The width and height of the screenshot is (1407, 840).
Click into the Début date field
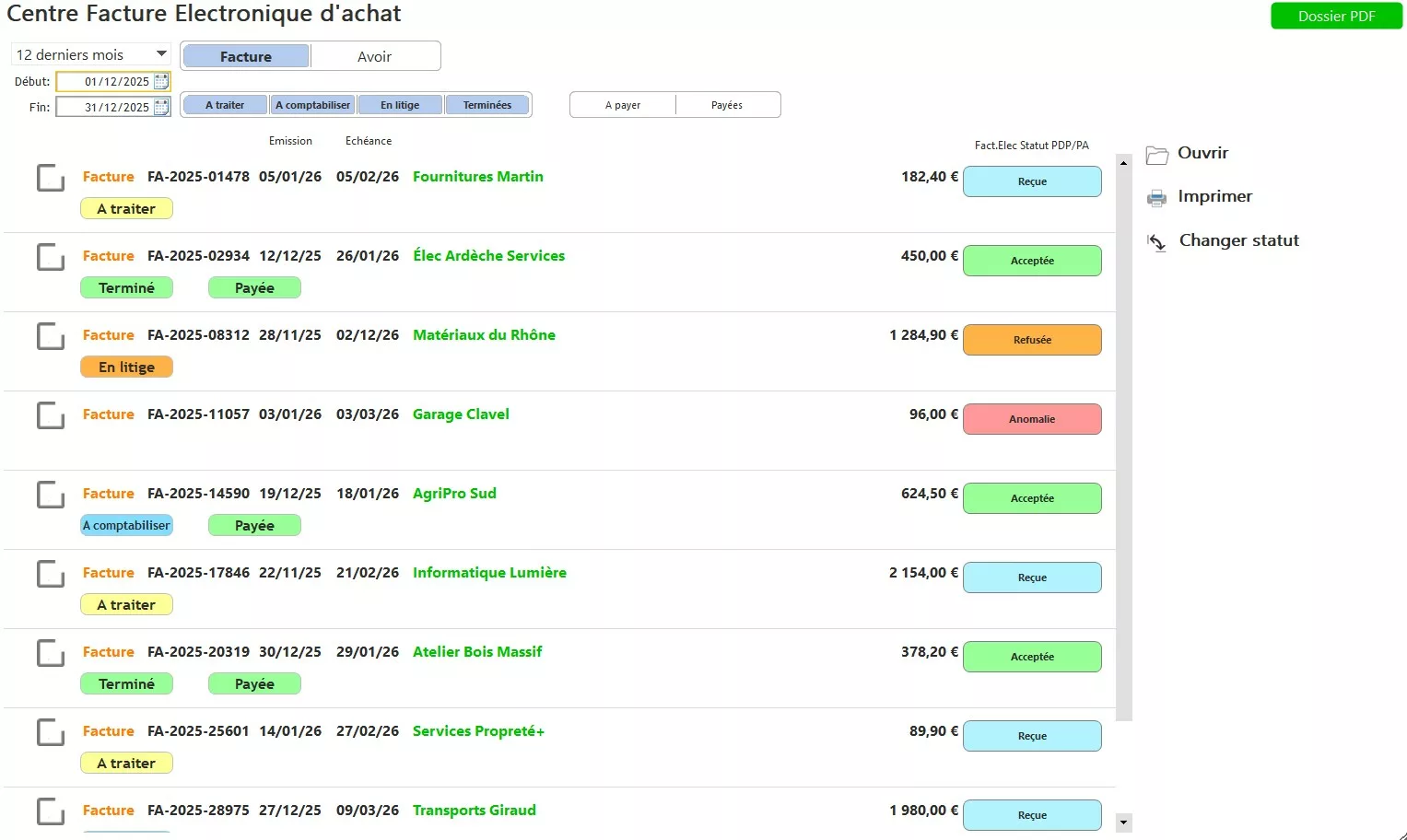[104, 82]
